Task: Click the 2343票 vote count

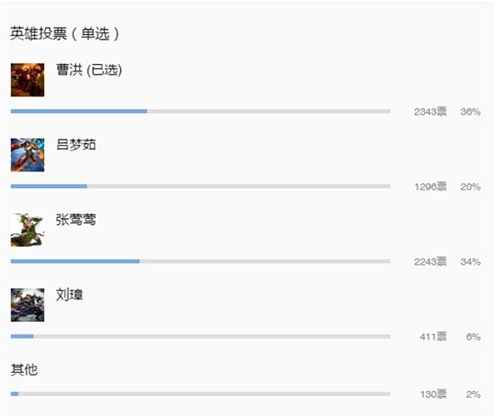Action: coord(430,112)
